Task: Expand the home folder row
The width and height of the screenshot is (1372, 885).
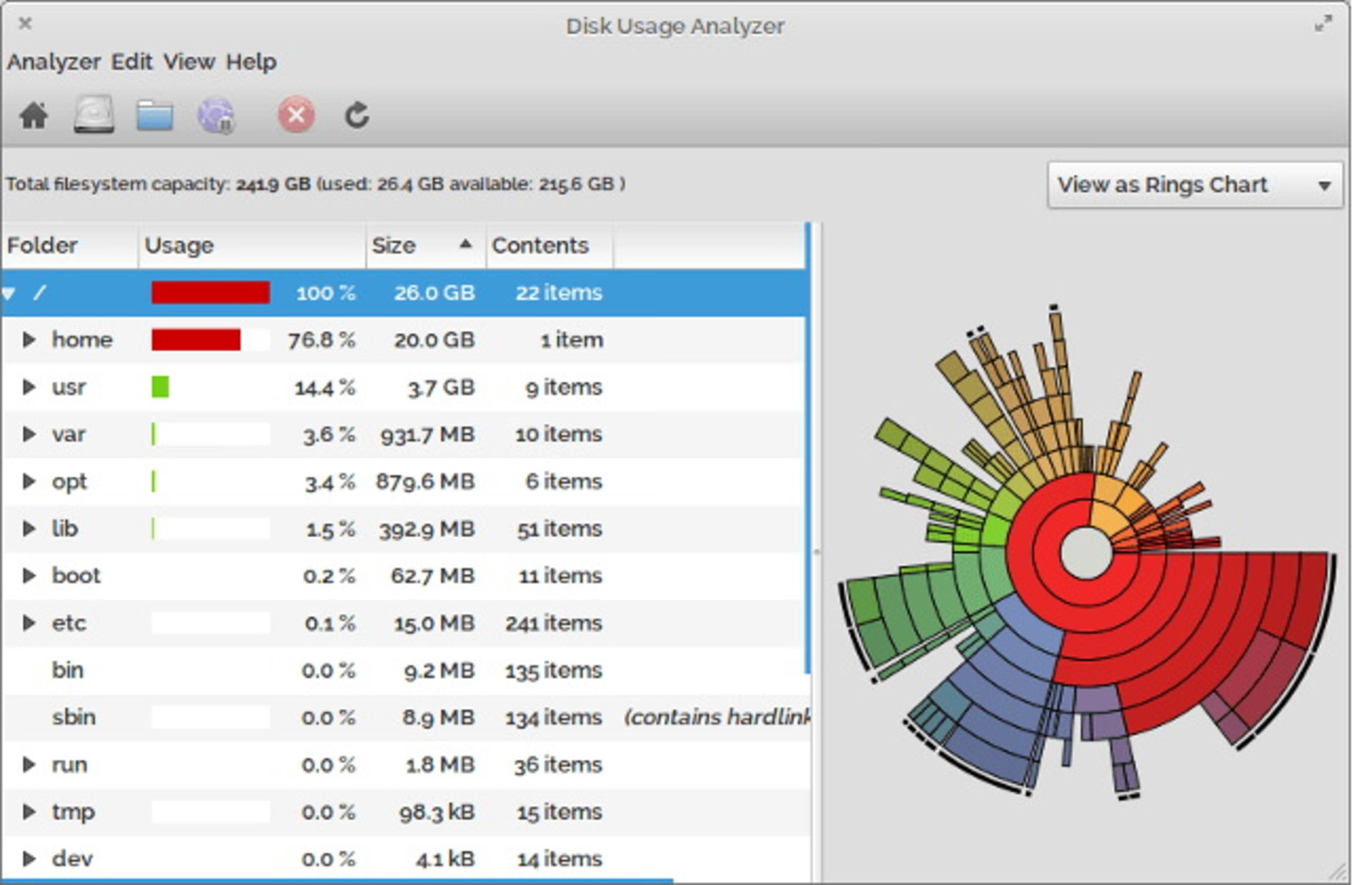Action: [x=29, y=340]
